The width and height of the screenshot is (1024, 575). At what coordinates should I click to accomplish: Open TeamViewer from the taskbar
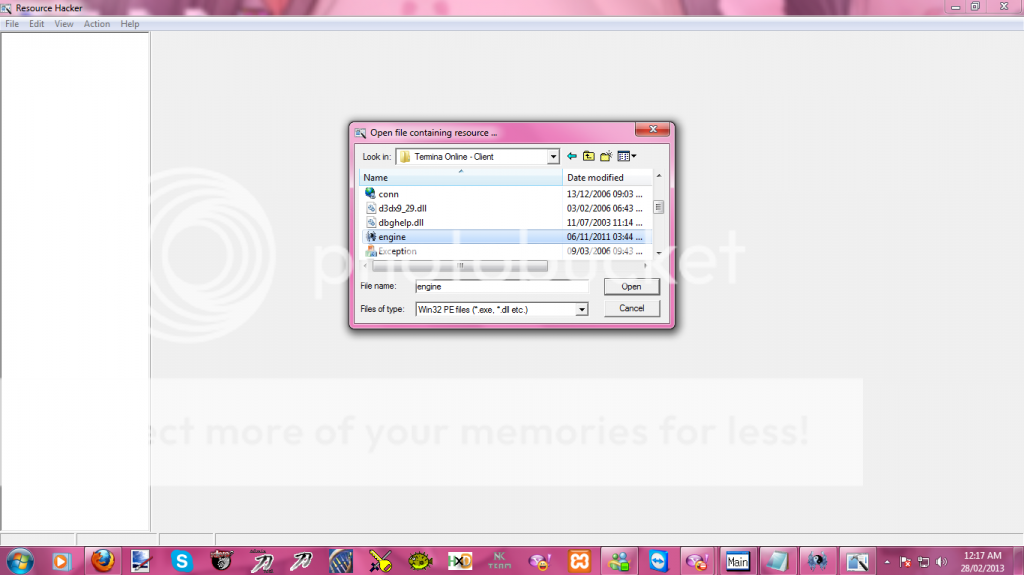coord(657,560)
